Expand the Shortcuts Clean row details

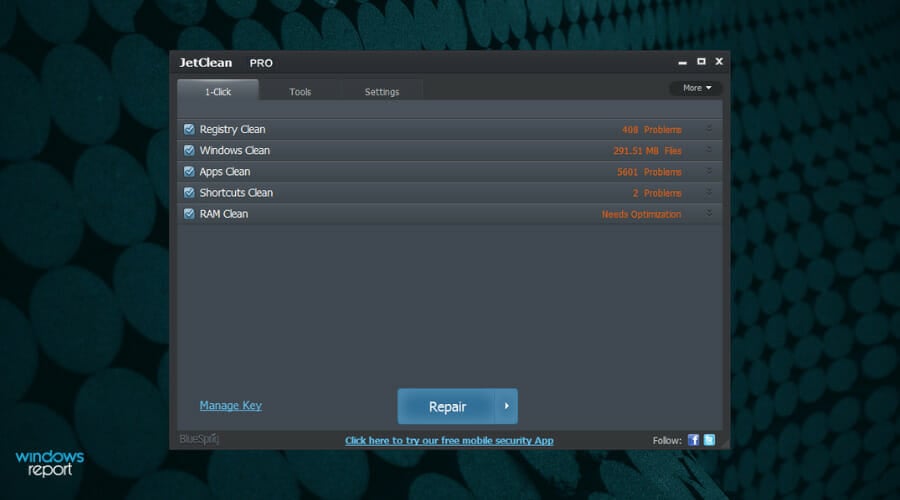[709, 192]
